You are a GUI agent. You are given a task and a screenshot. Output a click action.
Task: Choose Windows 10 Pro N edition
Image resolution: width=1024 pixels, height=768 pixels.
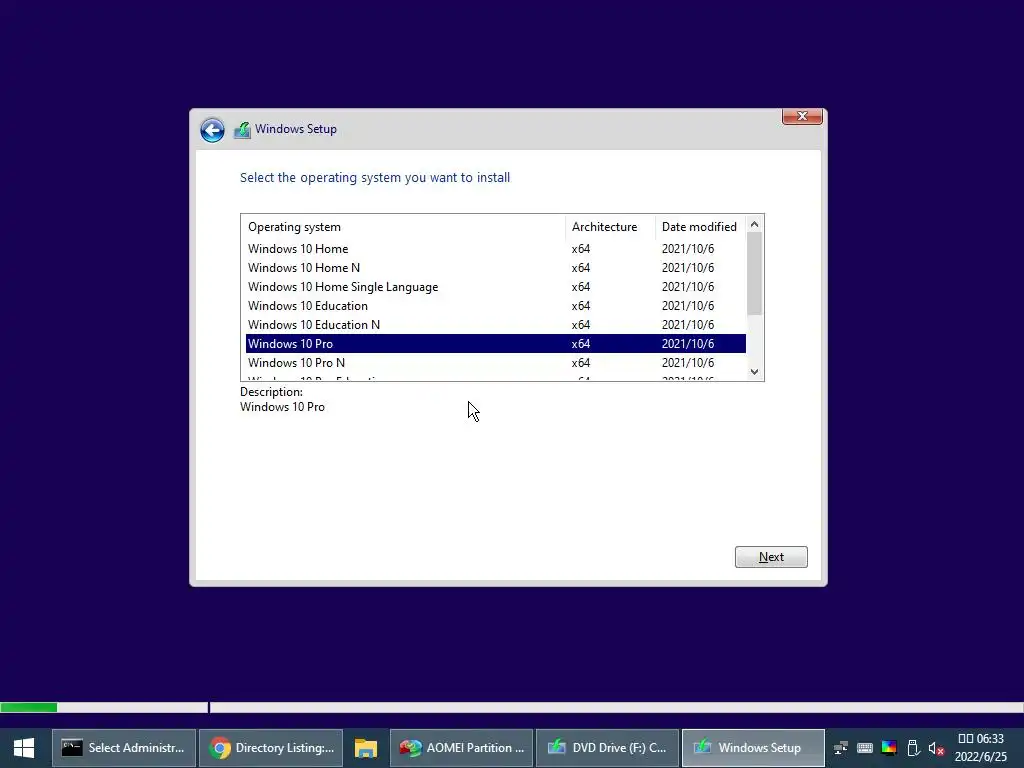[x=496, y=362]
